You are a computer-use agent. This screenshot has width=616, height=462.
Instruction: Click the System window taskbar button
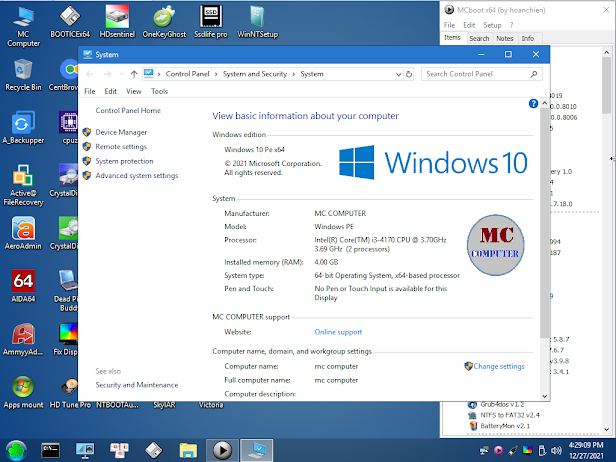pyautogui.click(x=257, y=450)
